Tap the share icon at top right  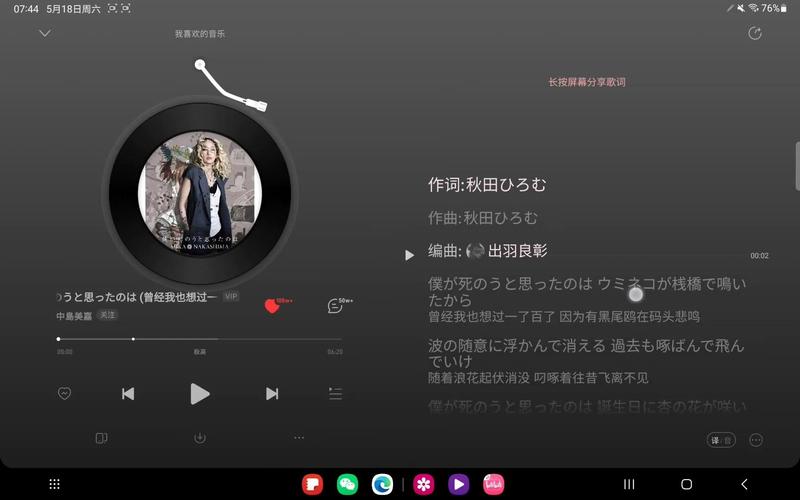[755, 33]
